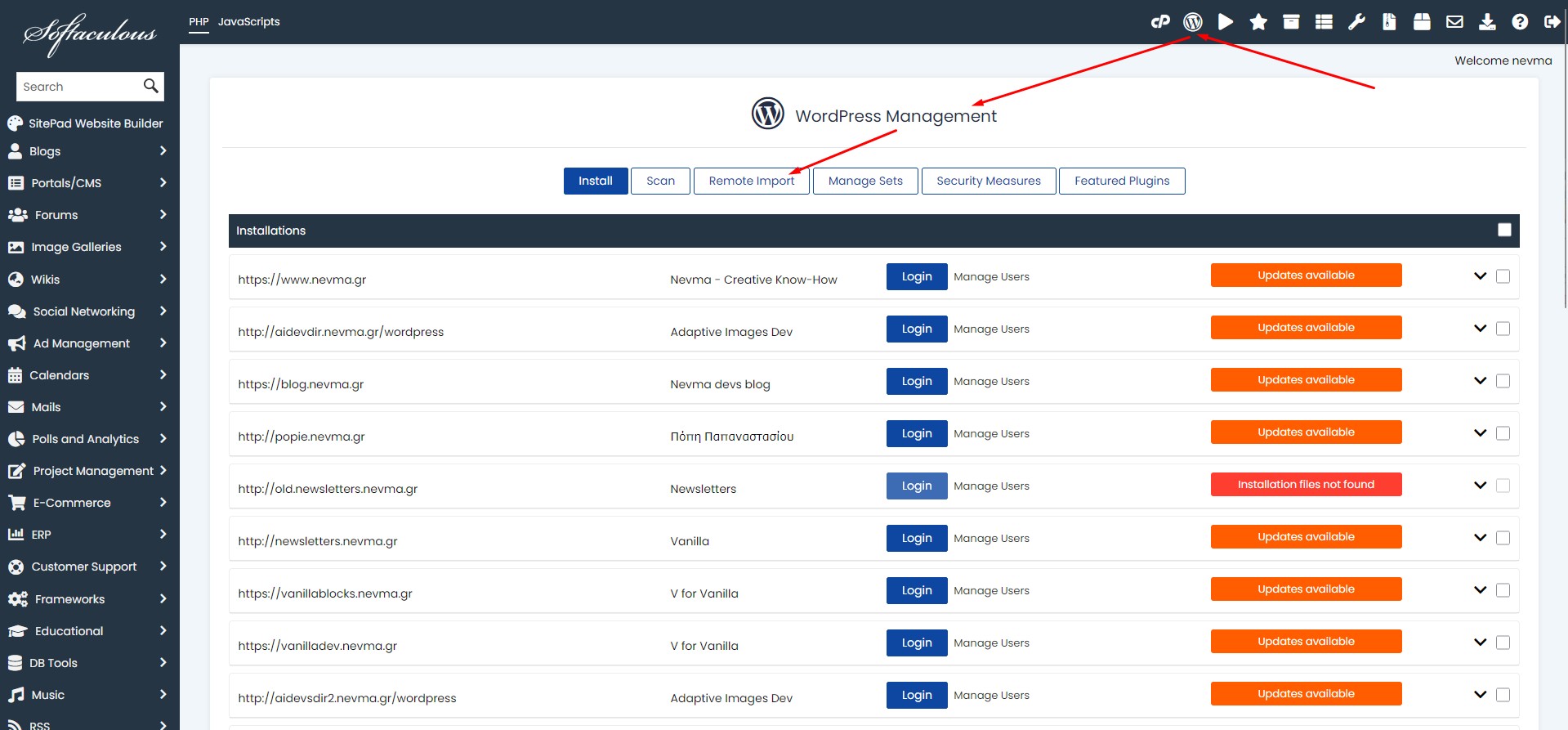Expand details for http://popie.nevma.gr installation
The height and width of the screenshot is (730, 1568).
pyautogui.click(x=1480, y=433)
